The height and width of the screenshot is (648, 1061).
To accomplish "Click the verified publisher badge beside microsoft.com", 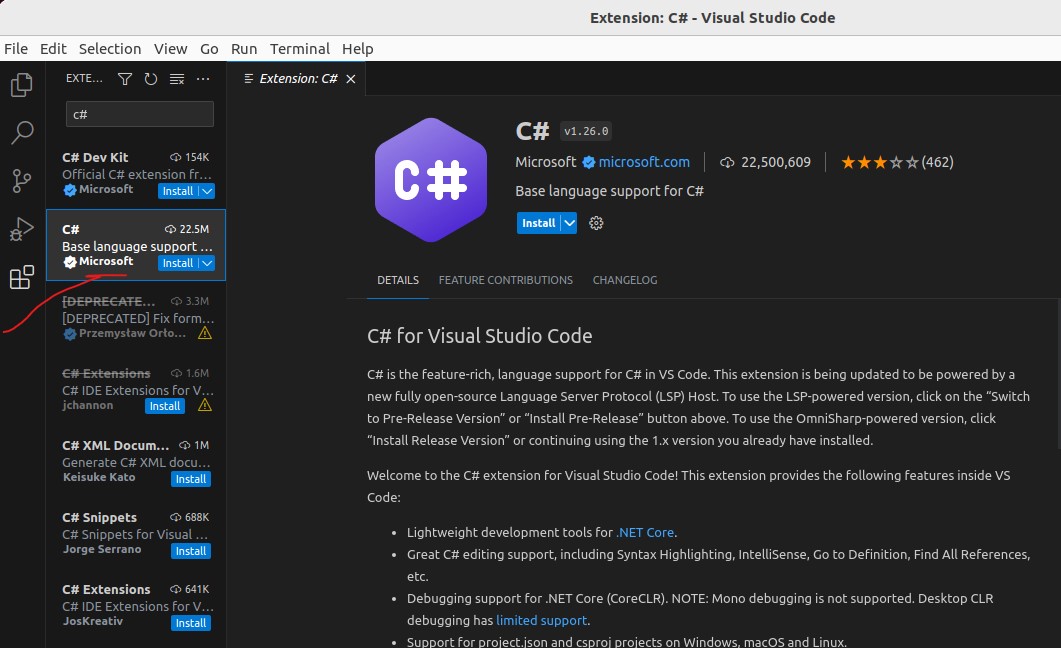I will tap(589, 162).
